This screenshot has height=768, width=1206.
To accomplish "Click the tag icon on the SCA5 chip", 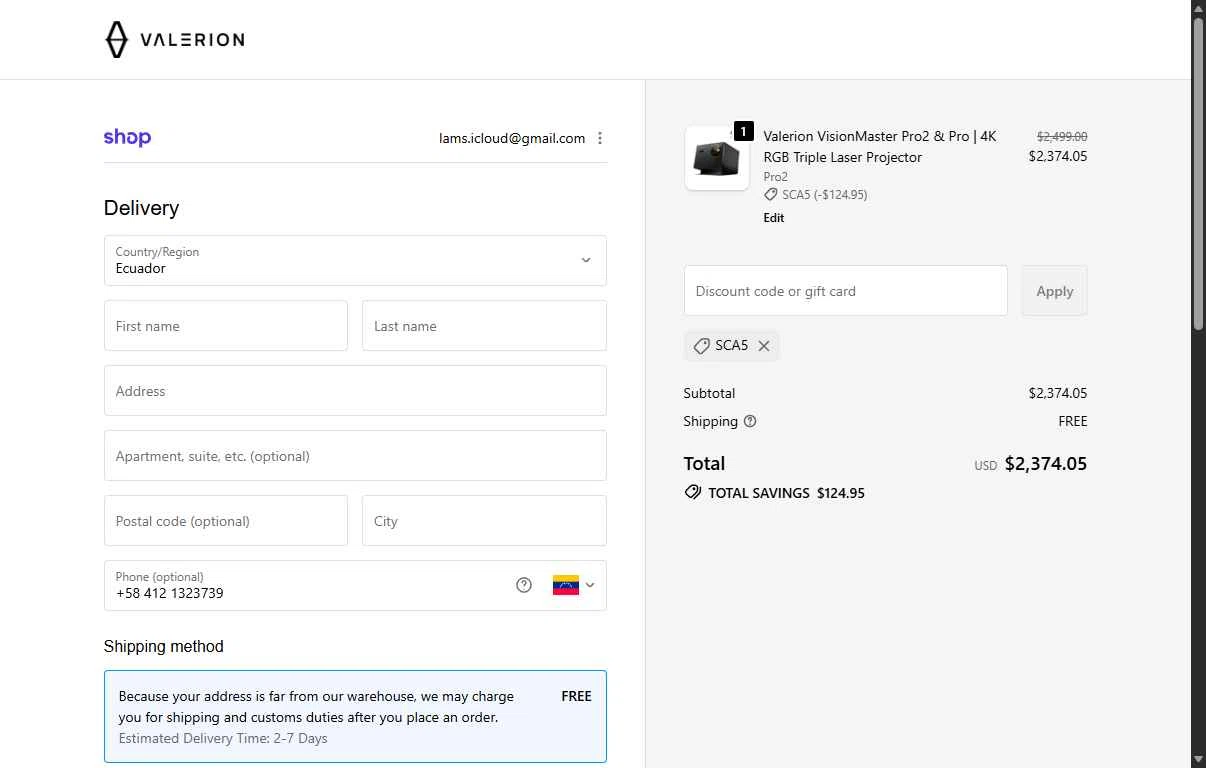I will coord(702,346).
